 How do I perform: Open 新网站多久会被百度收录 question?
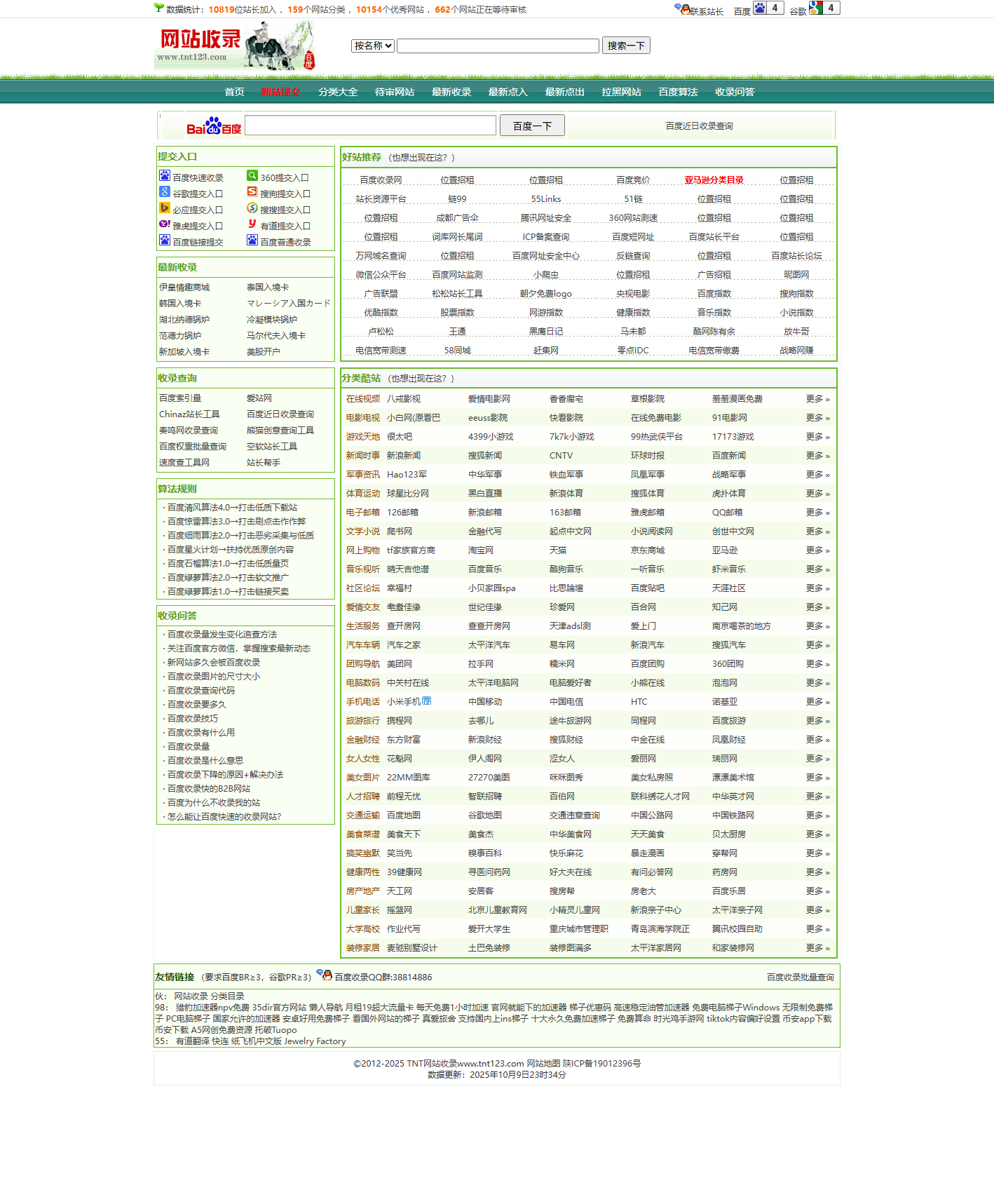pyautogui.click(x=213, y=662)
